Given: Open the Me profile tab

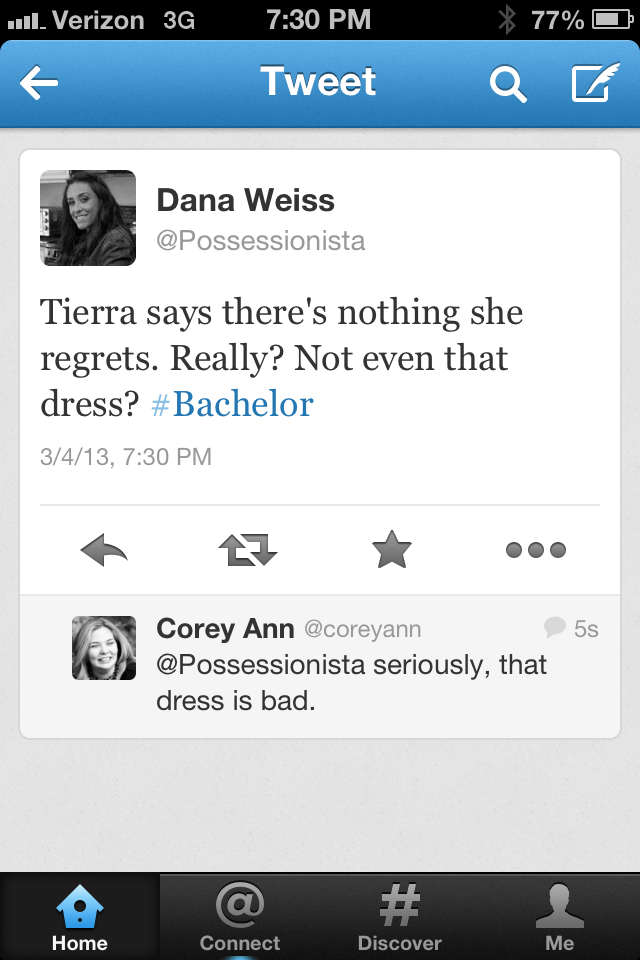Looking at the screenshot, I should (560, 916).
